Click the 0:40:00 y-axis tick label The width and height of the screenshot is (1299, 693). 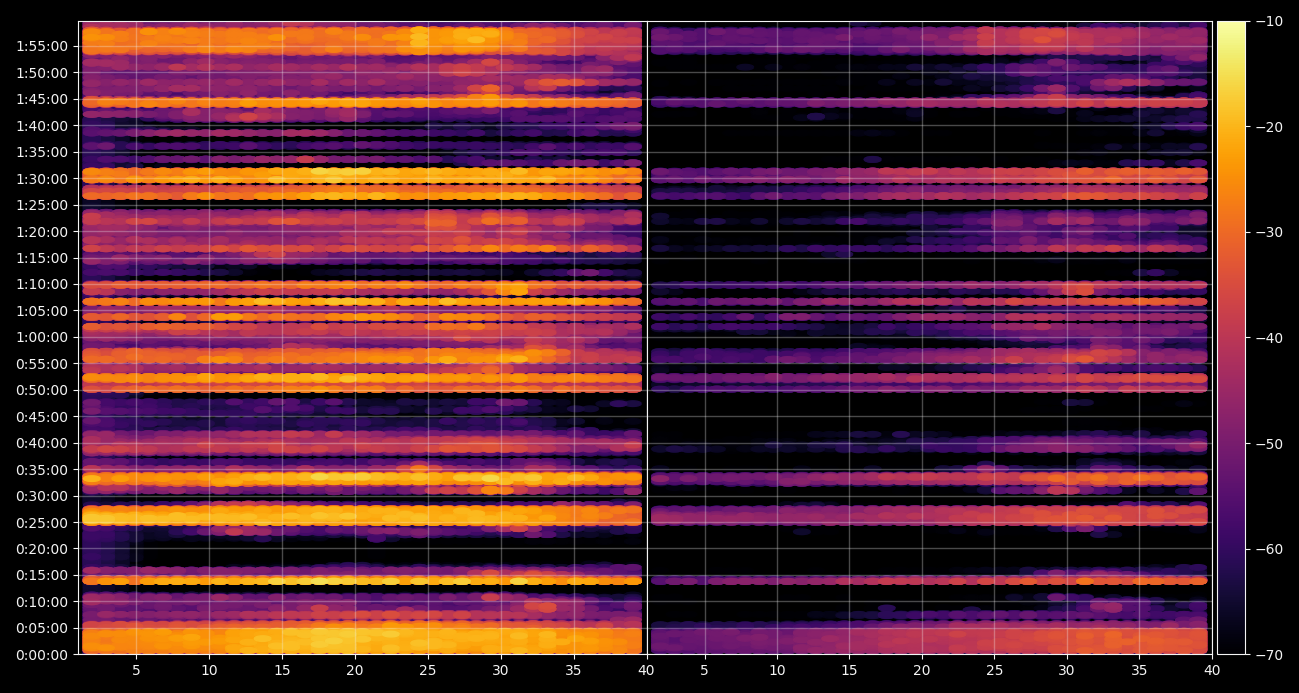click(44, 443)
